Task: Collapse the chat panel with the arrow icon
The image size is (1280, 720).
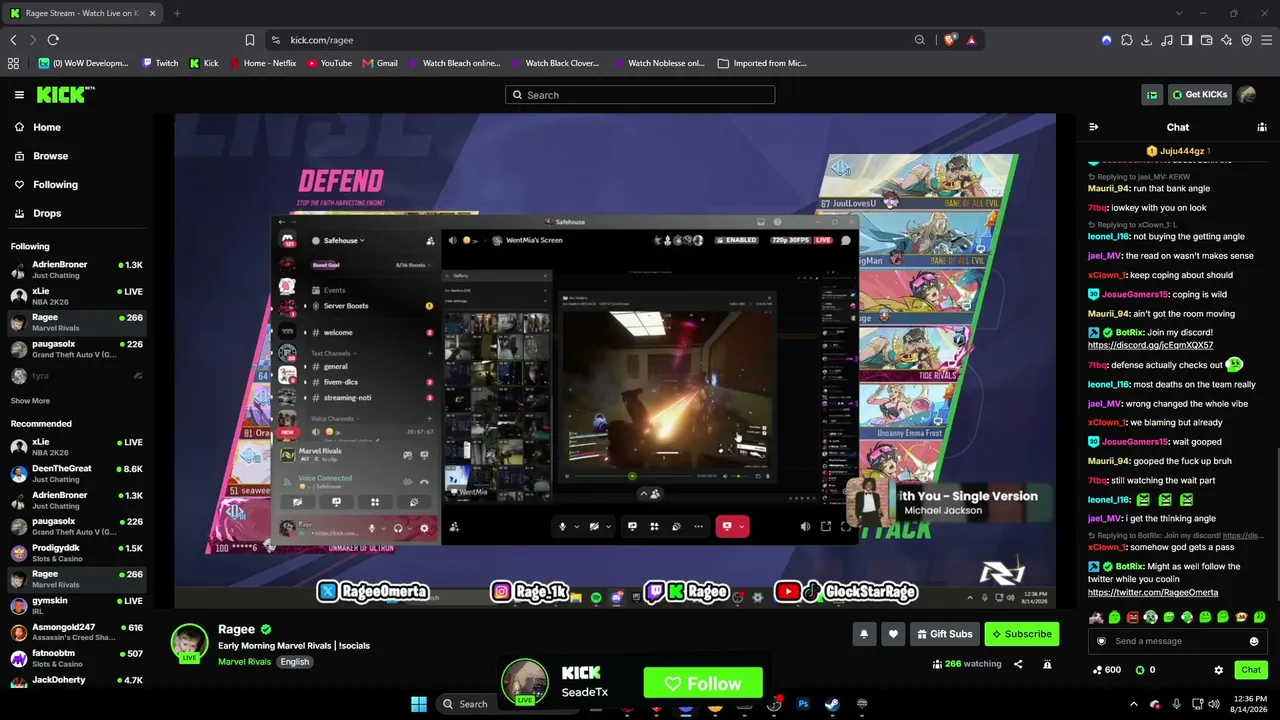Action: [x=1093, y=127]
